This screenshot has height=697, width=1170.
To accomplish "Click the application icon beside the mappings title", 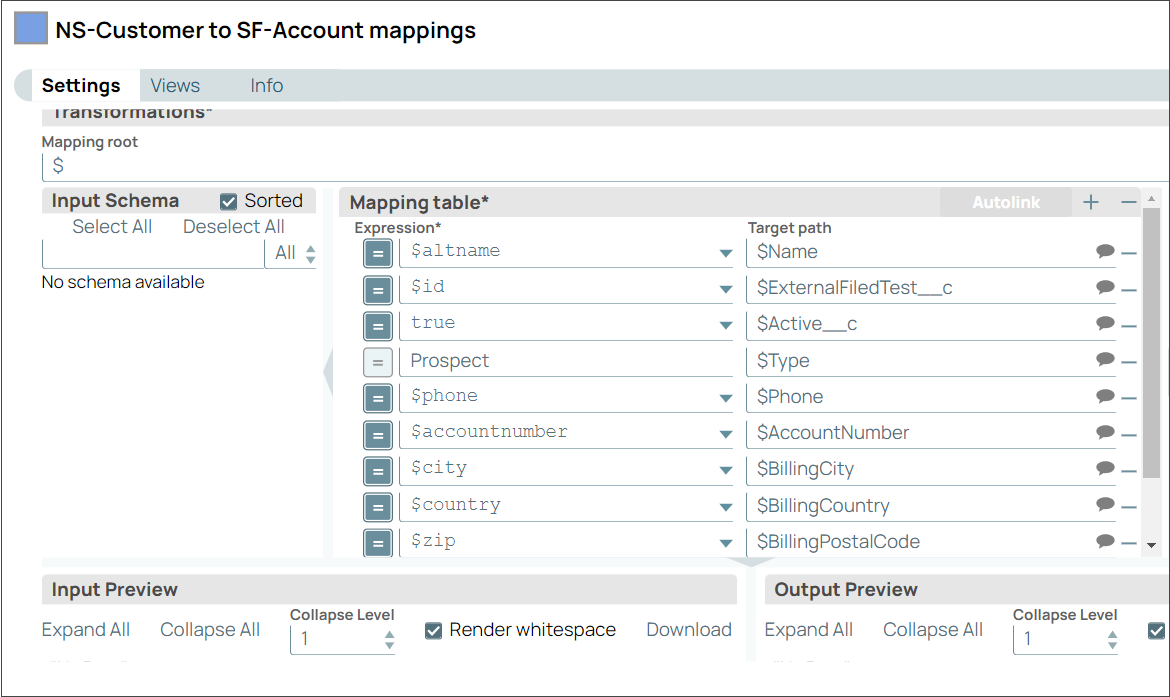I will [x=30, y=28].
